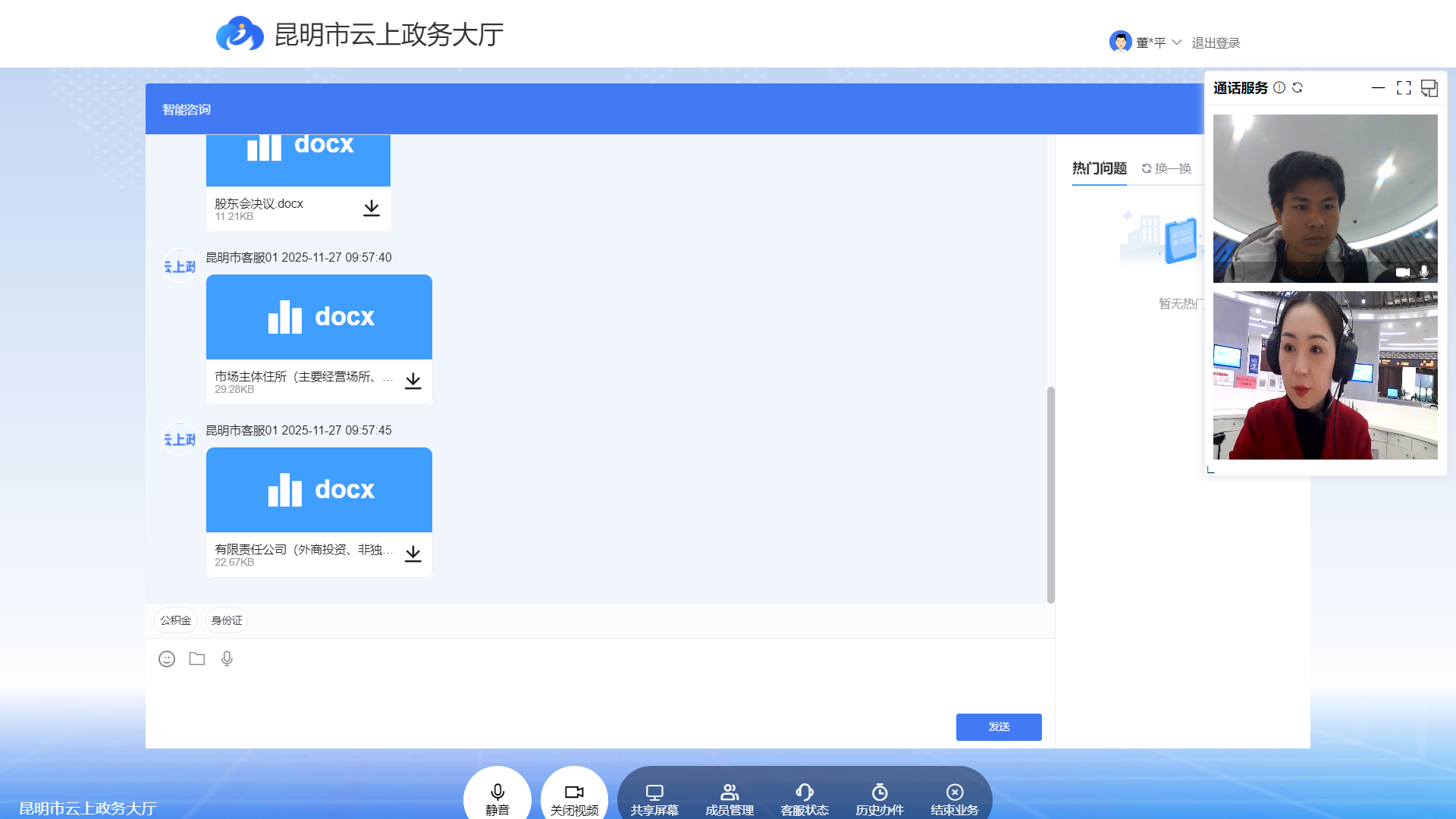The image size is (1456, 819).
Task: Click the voice input microphone icon
Action: coord(227,659)
